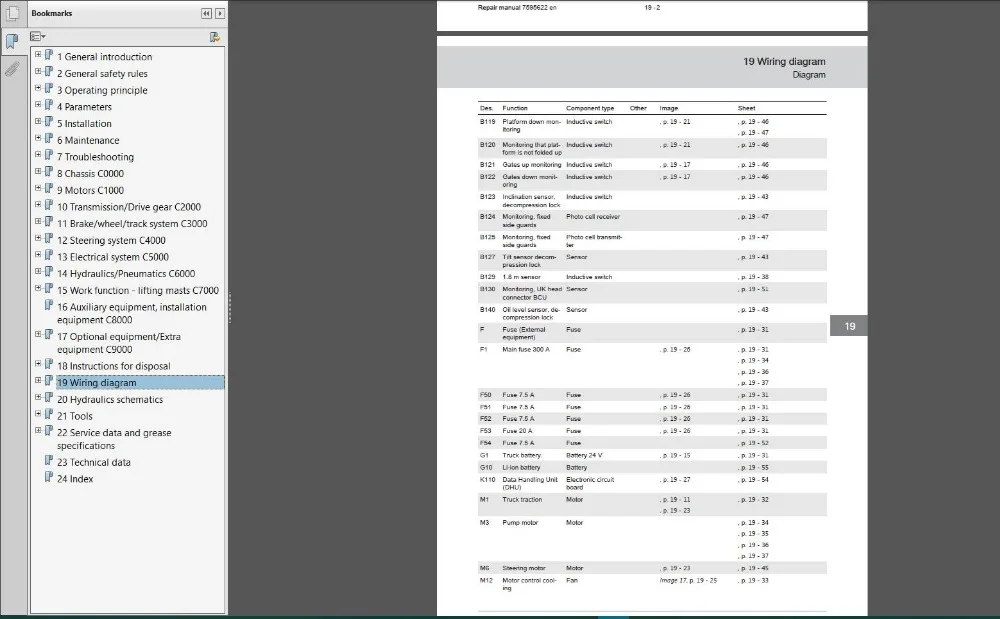Click the bookmarks panel resize handle
This screenshot has width=1000, height=619.
point(229,307)
